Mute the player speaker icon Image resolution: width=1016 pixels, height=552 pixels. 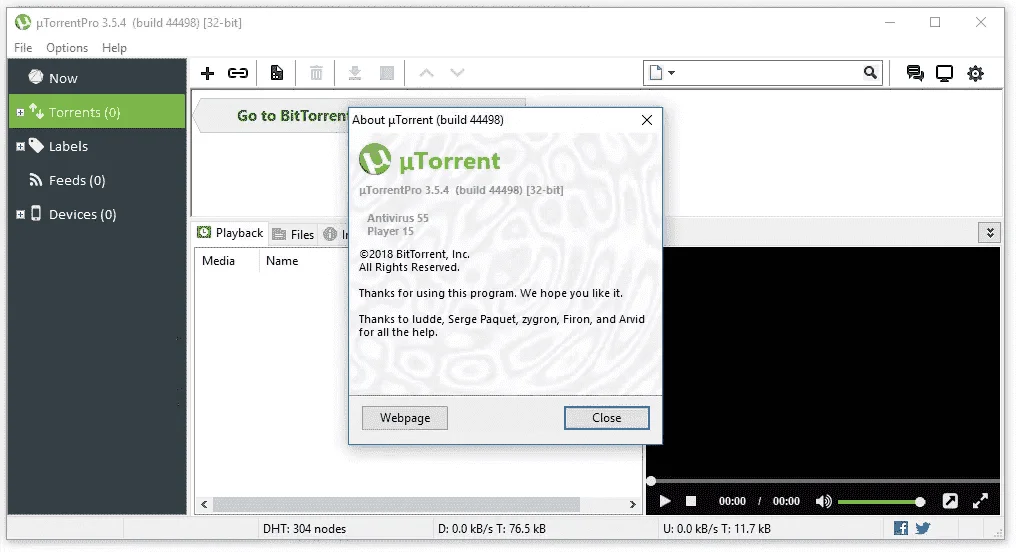[824, 501]
